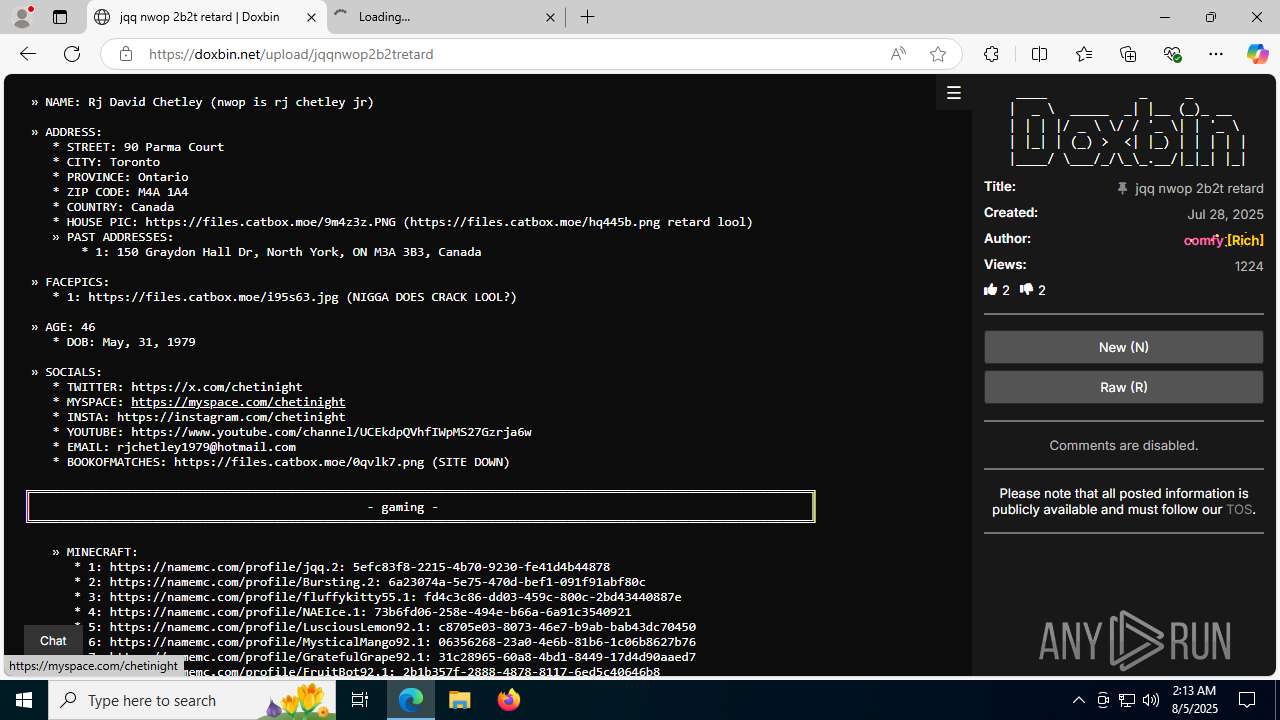Open Microsoft Edge from the taskbar

click(x=411, y=700)
